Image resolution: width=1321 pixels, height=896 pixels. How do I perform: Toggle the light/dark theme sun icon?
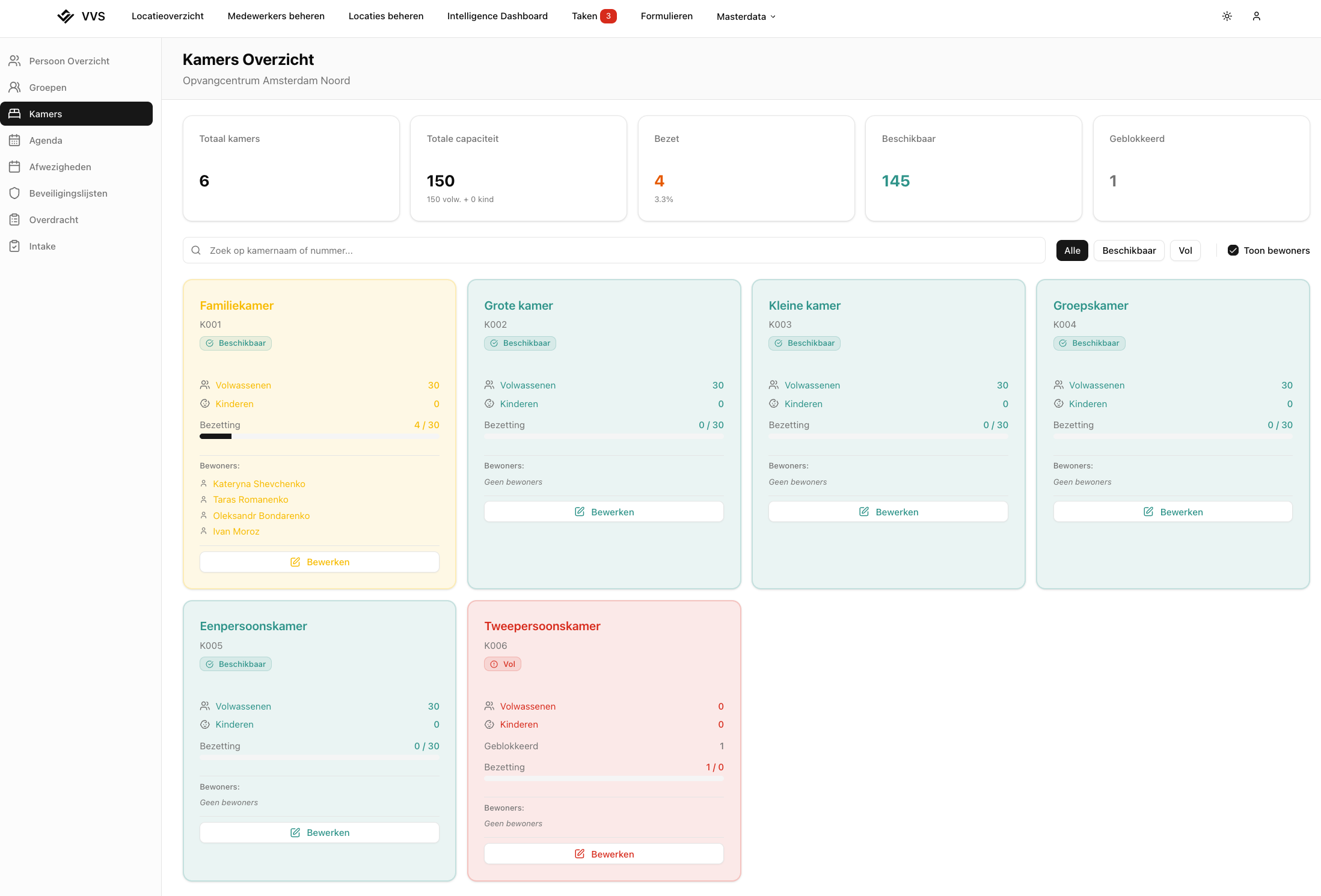tap(1227, 16)
